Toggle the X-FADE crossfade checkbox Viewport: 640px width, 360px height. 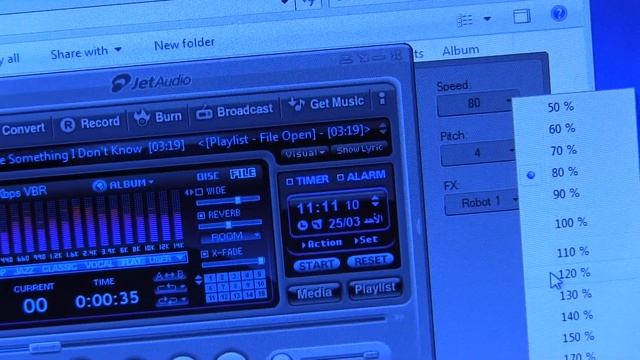(x=204, y=254)
